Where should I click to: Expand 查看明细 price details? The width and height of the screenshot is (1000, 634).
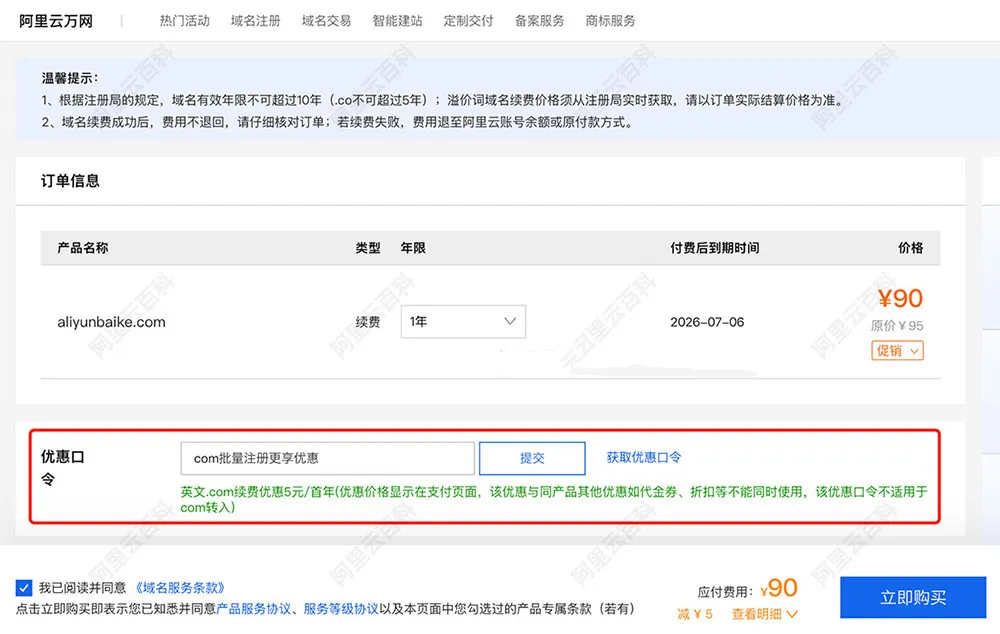[765, 614]
